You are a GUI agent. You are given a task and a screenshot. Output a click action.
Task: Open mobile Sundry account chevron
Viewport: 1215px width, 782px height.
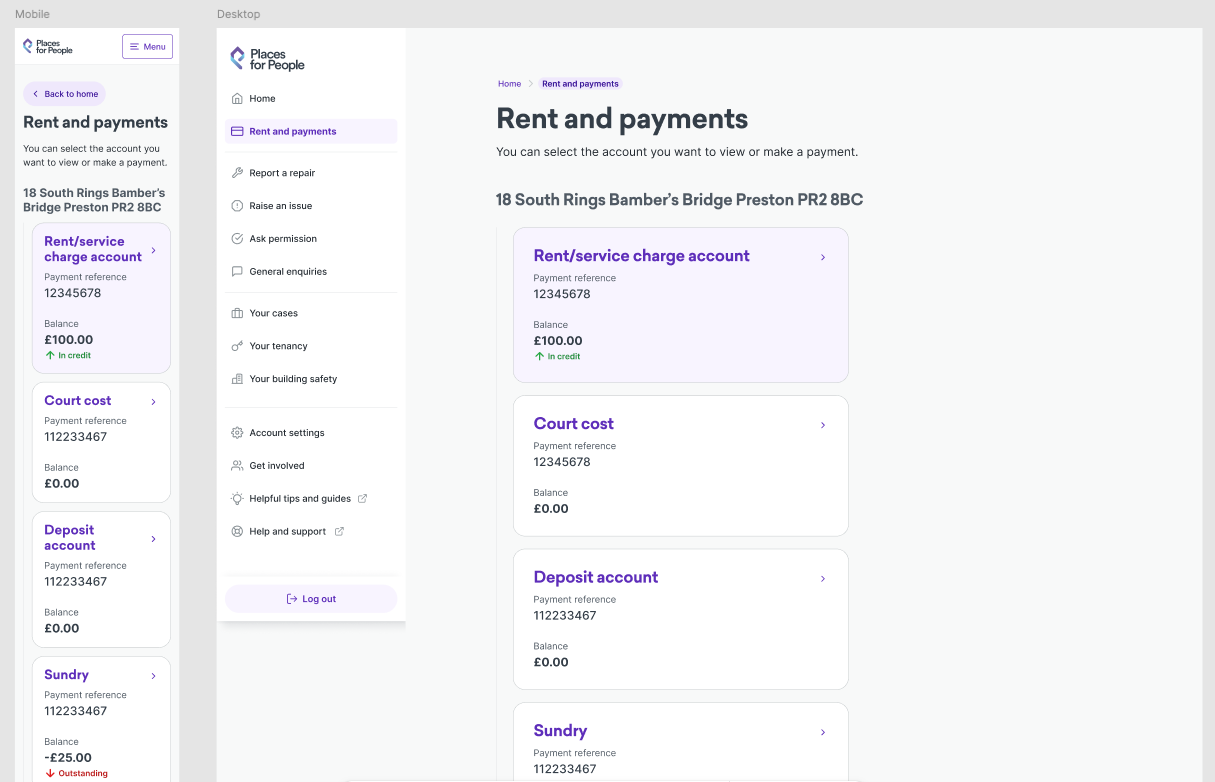[153, 676]
